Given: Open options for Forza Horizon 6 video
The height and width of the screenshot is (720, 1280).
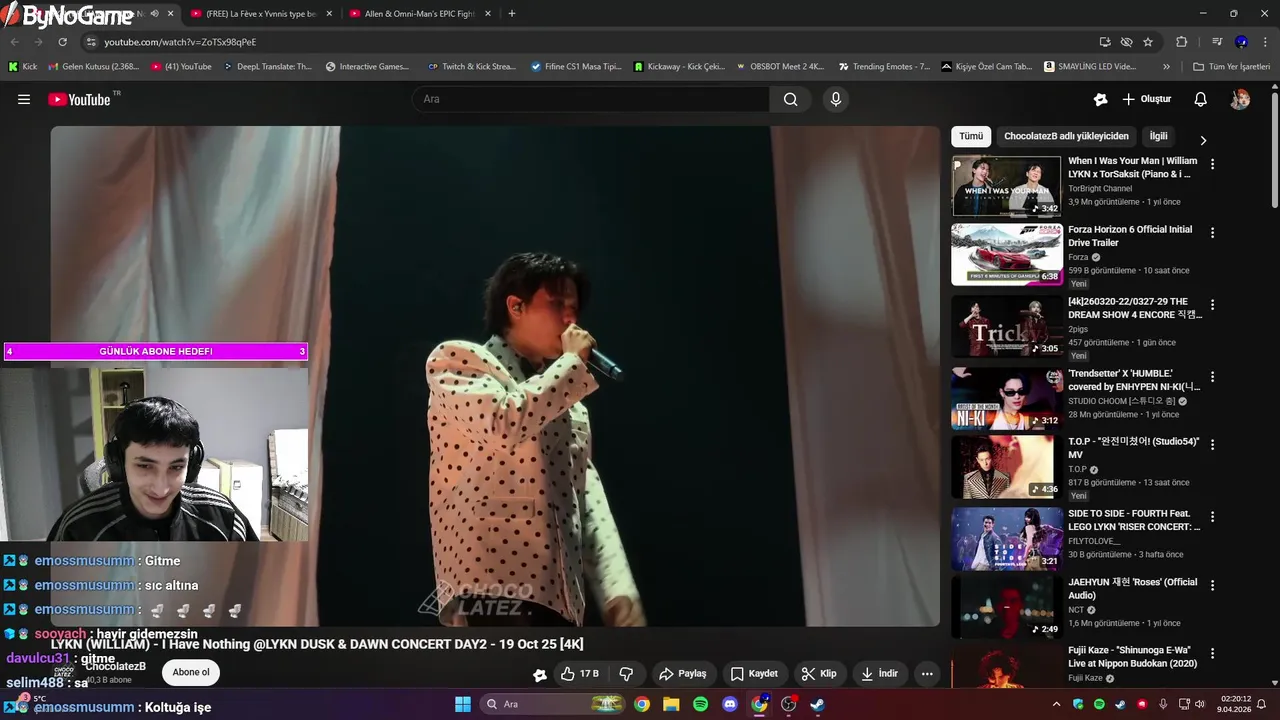Looking at the screenshot, I should [1212, 232].
